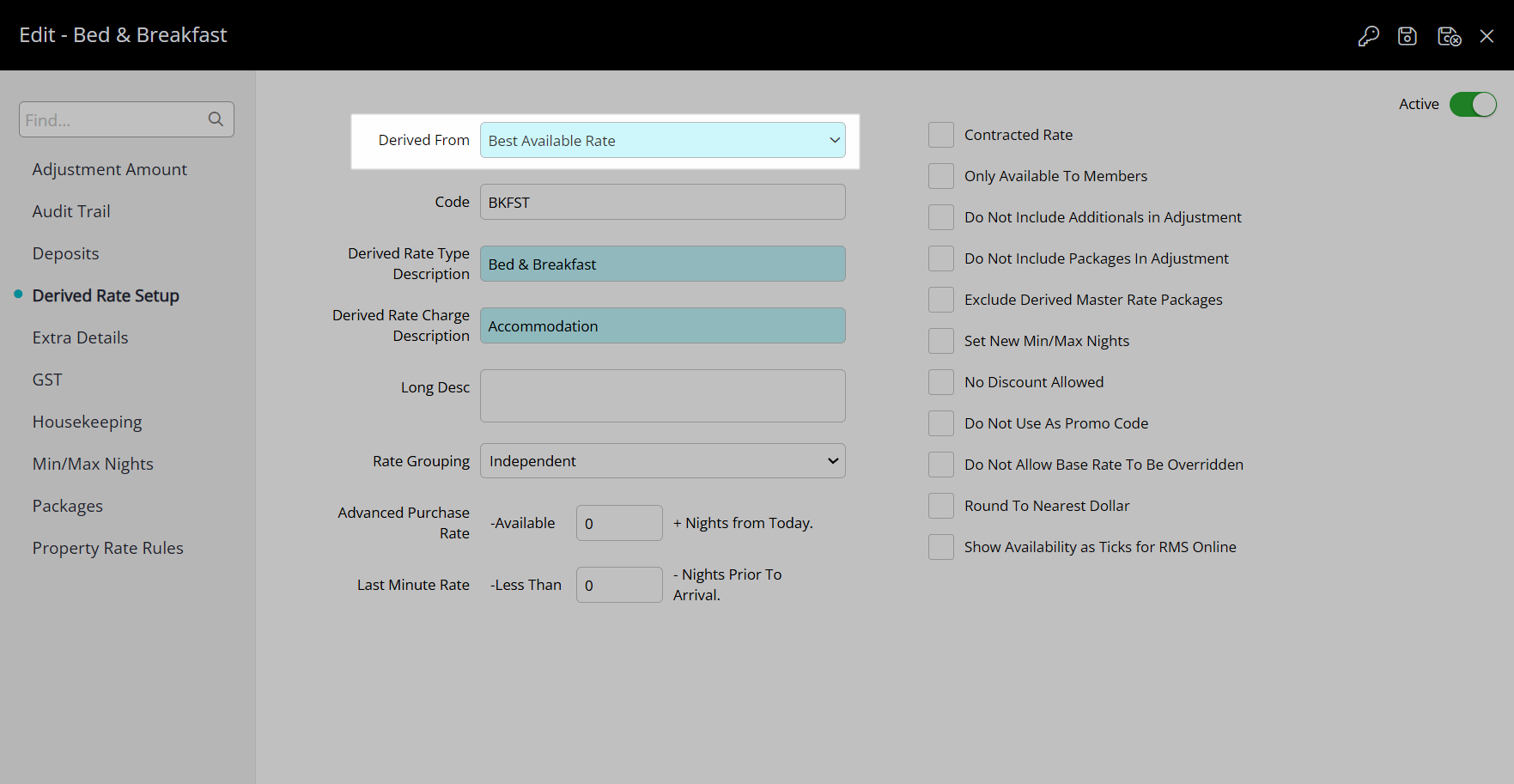Select Min/Max Nights in sidebar

(93, 464)
